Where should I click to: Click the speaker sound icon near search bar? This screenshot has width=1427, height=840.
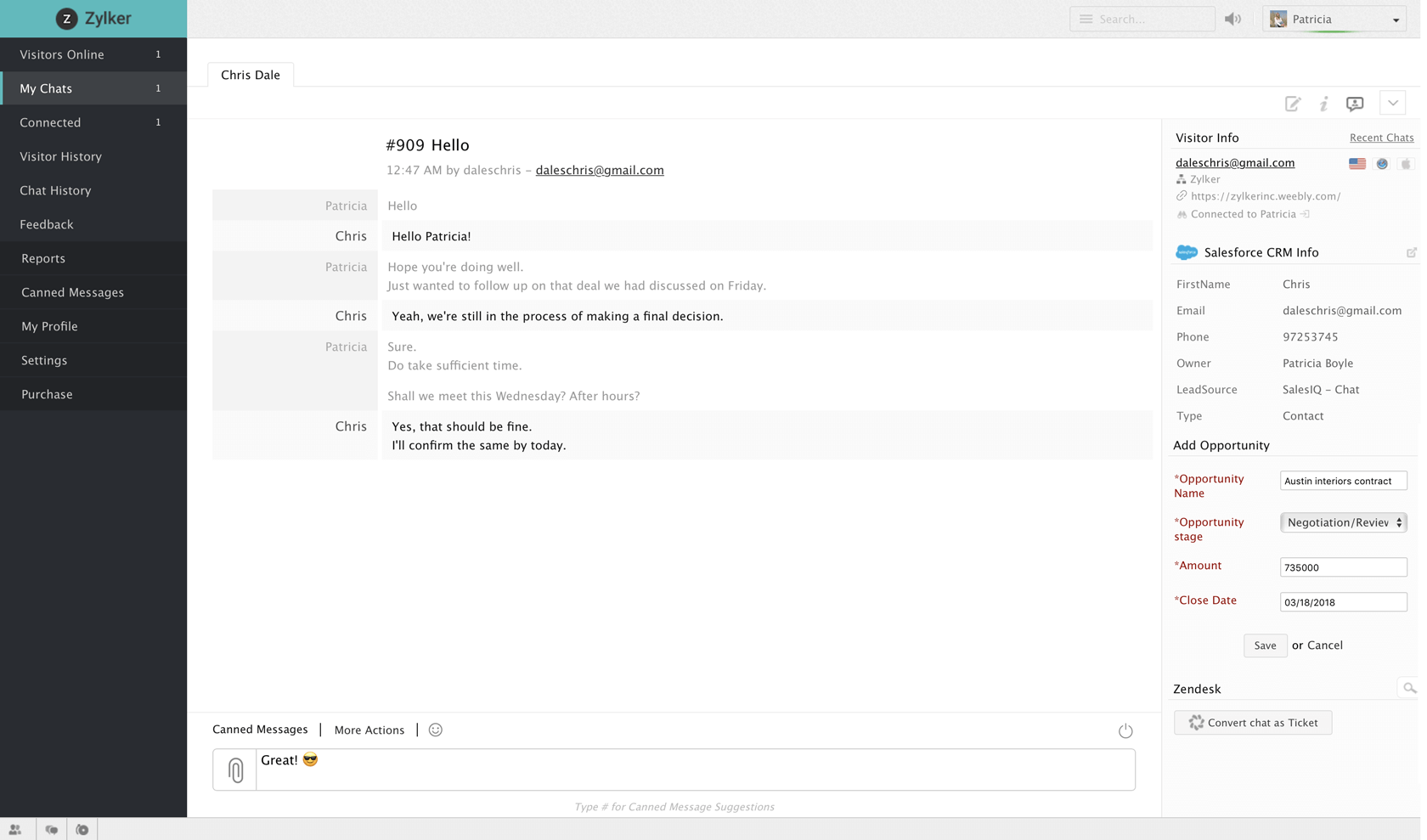tap(1233, 18)
